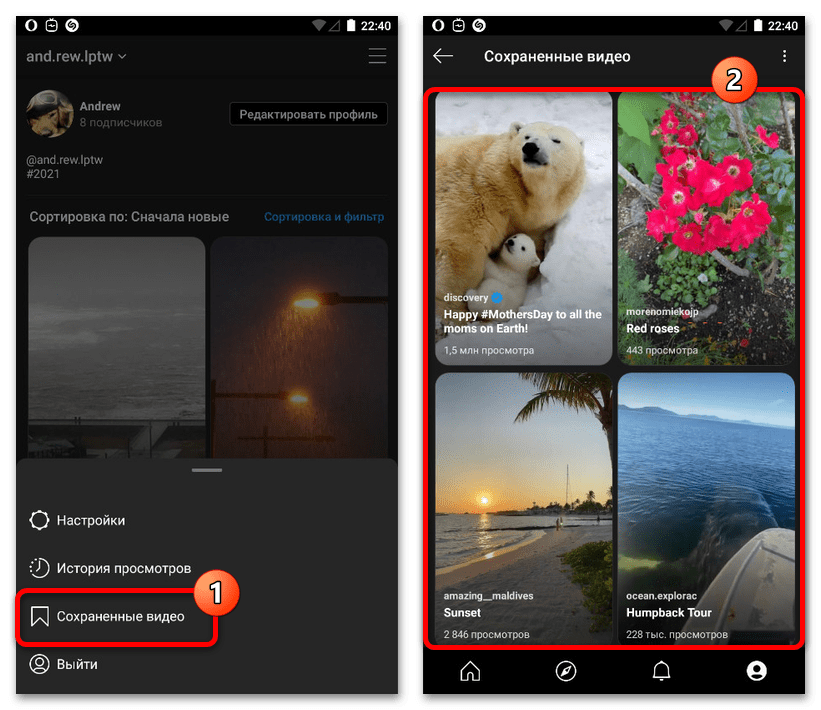This screenshot has width=821, height=710.
Task: Open the Red roses video
Action: coord(706,228)
